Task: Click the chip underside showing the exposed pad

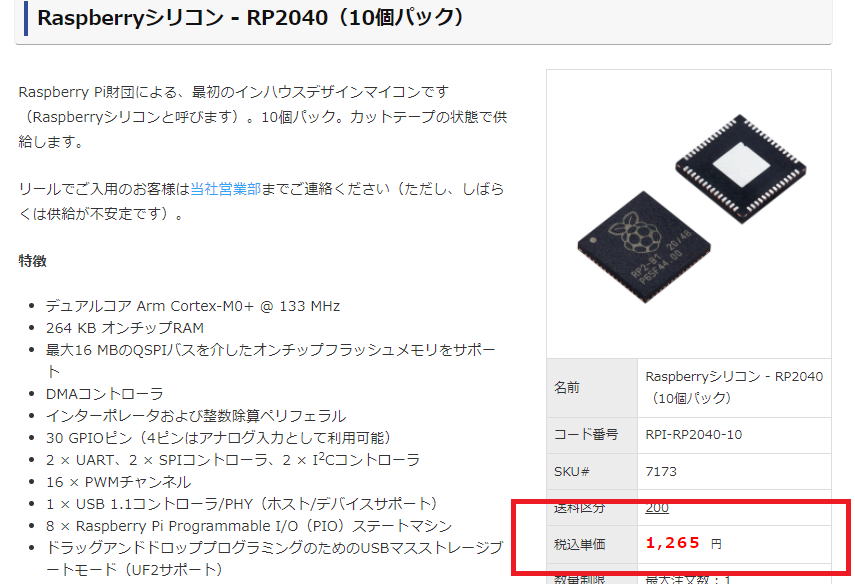Action: (741, 167)
